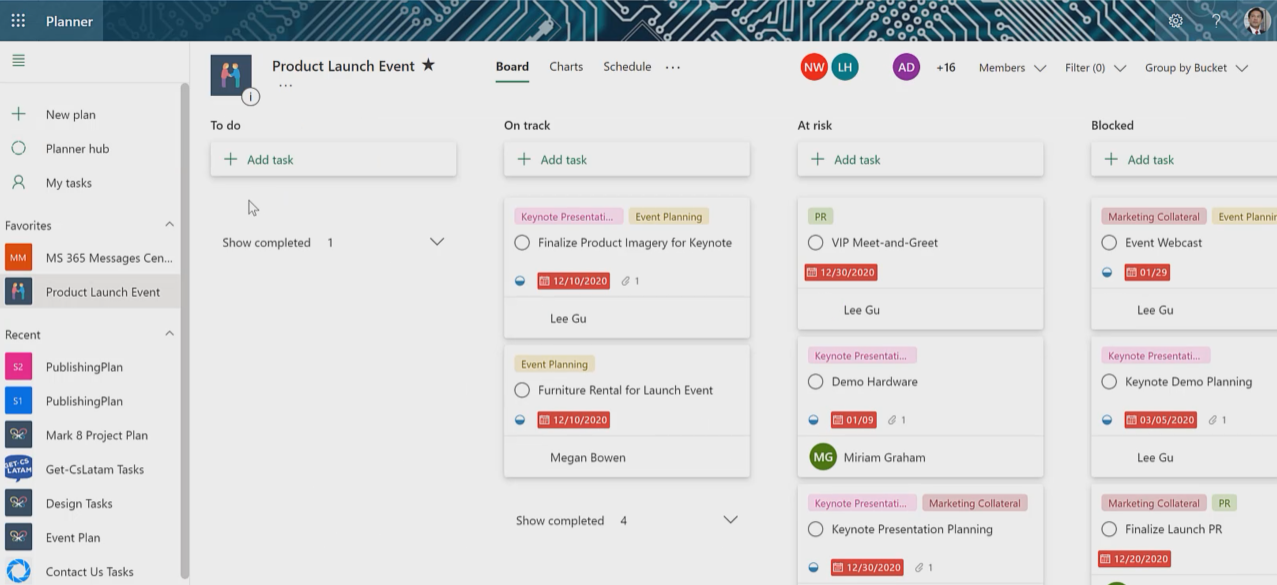
Task: Collapse the Recent section
Action: pos(169,334)
